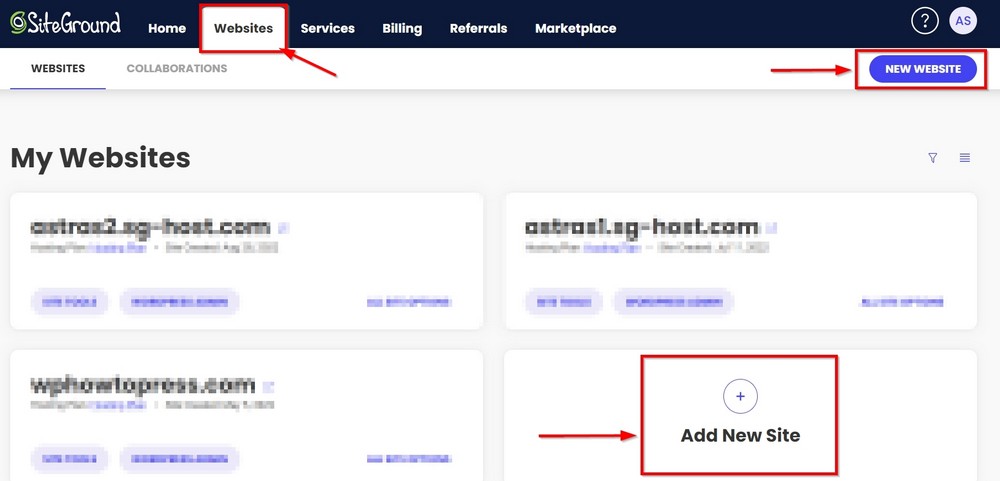The width and height of the screenshot is (1000, 481).
Task: Open the filter websites icon
Action: 933,158
